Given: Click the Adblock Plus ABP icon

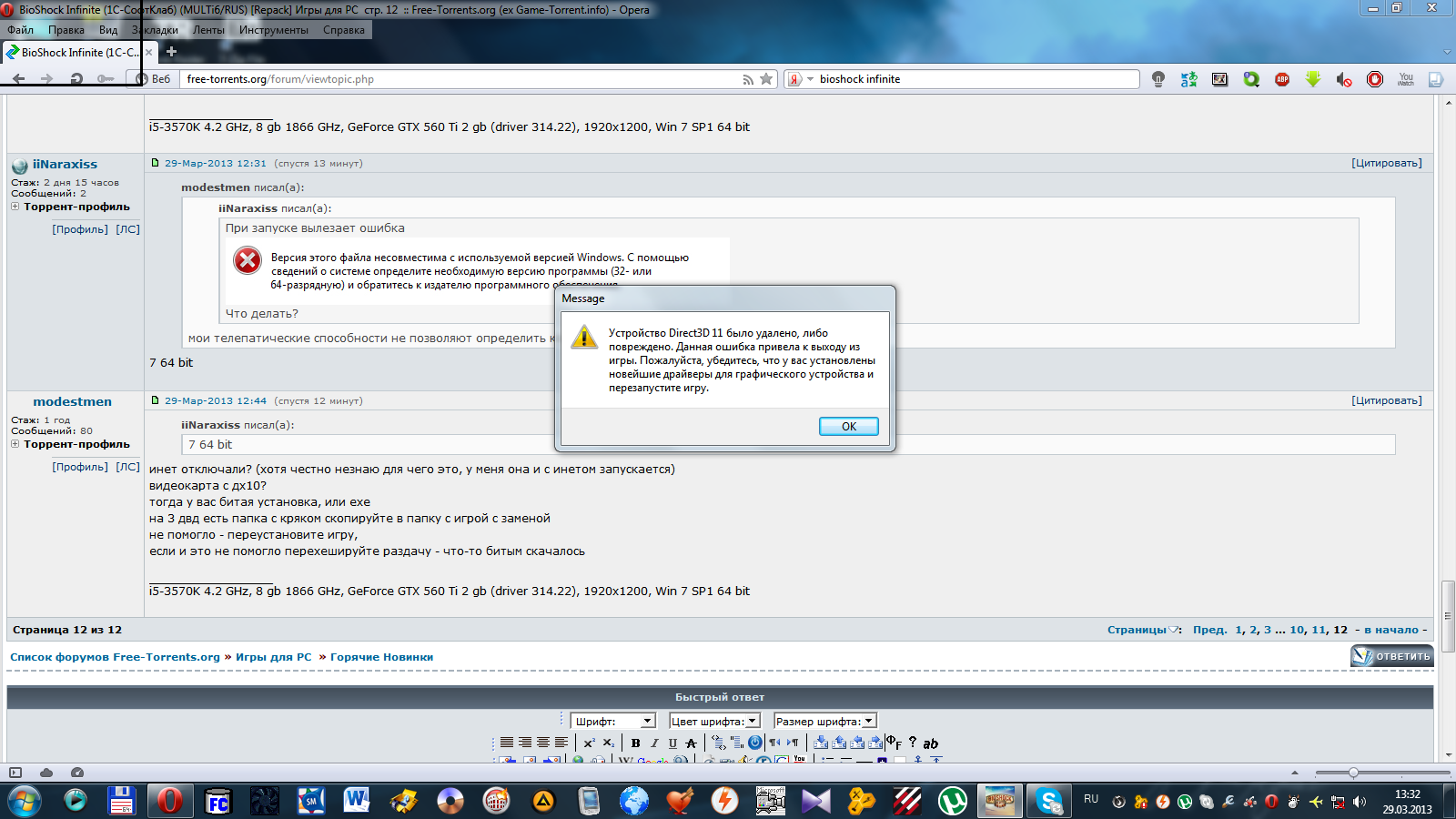Looking at the screenshot, I should click(1282, 79).
